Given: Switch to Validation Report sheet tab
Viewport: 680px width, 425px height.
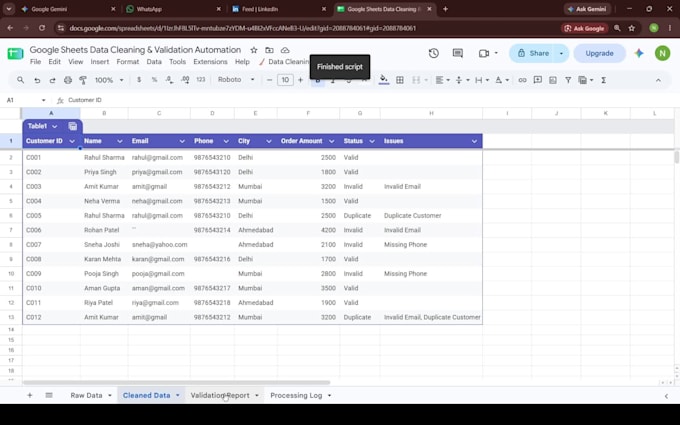Looking at the screenshot, I should click(x=220, y=395).
